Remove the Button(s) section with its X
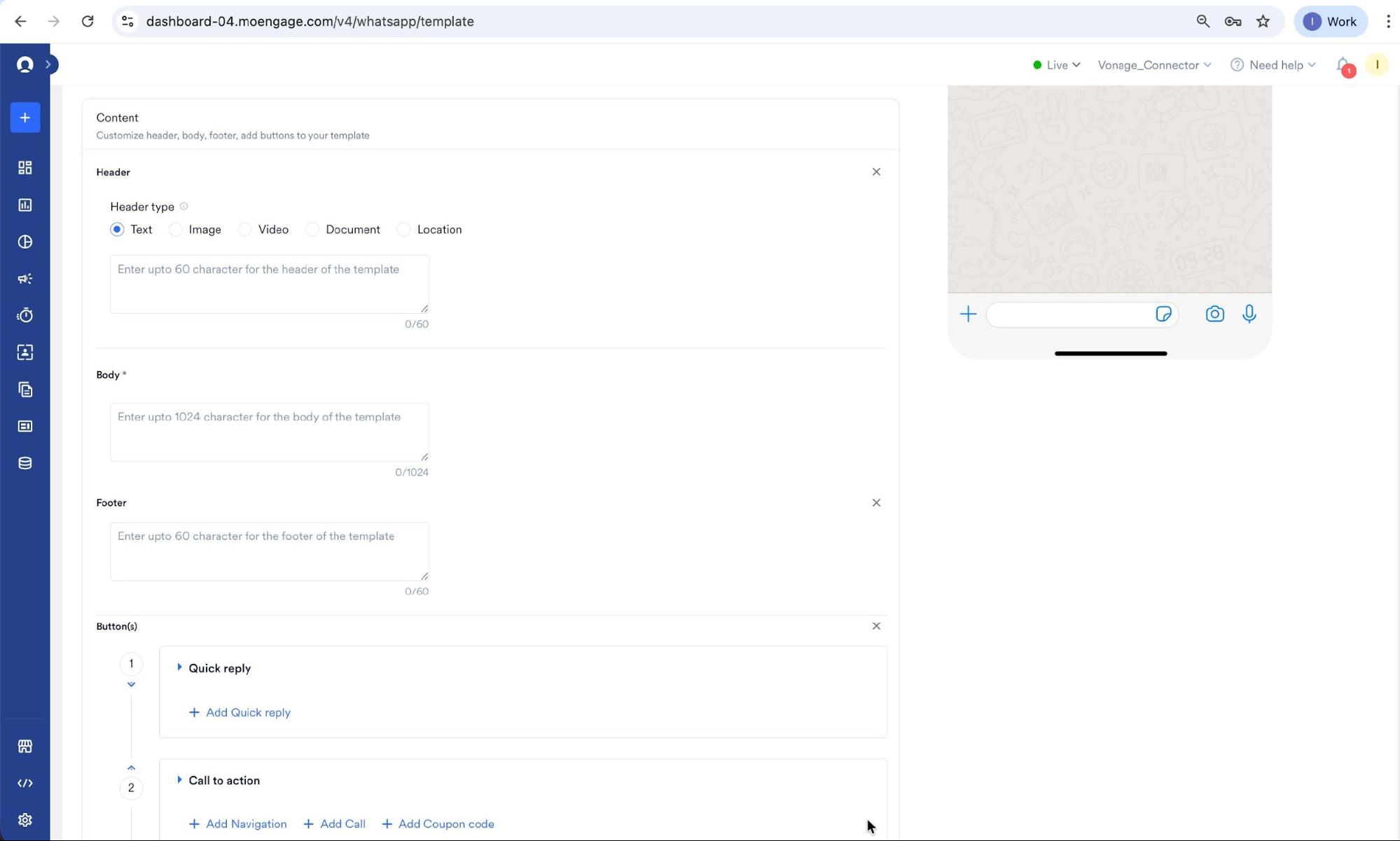1400x841 pixels. pyautogui.click(x=876, y=626)
